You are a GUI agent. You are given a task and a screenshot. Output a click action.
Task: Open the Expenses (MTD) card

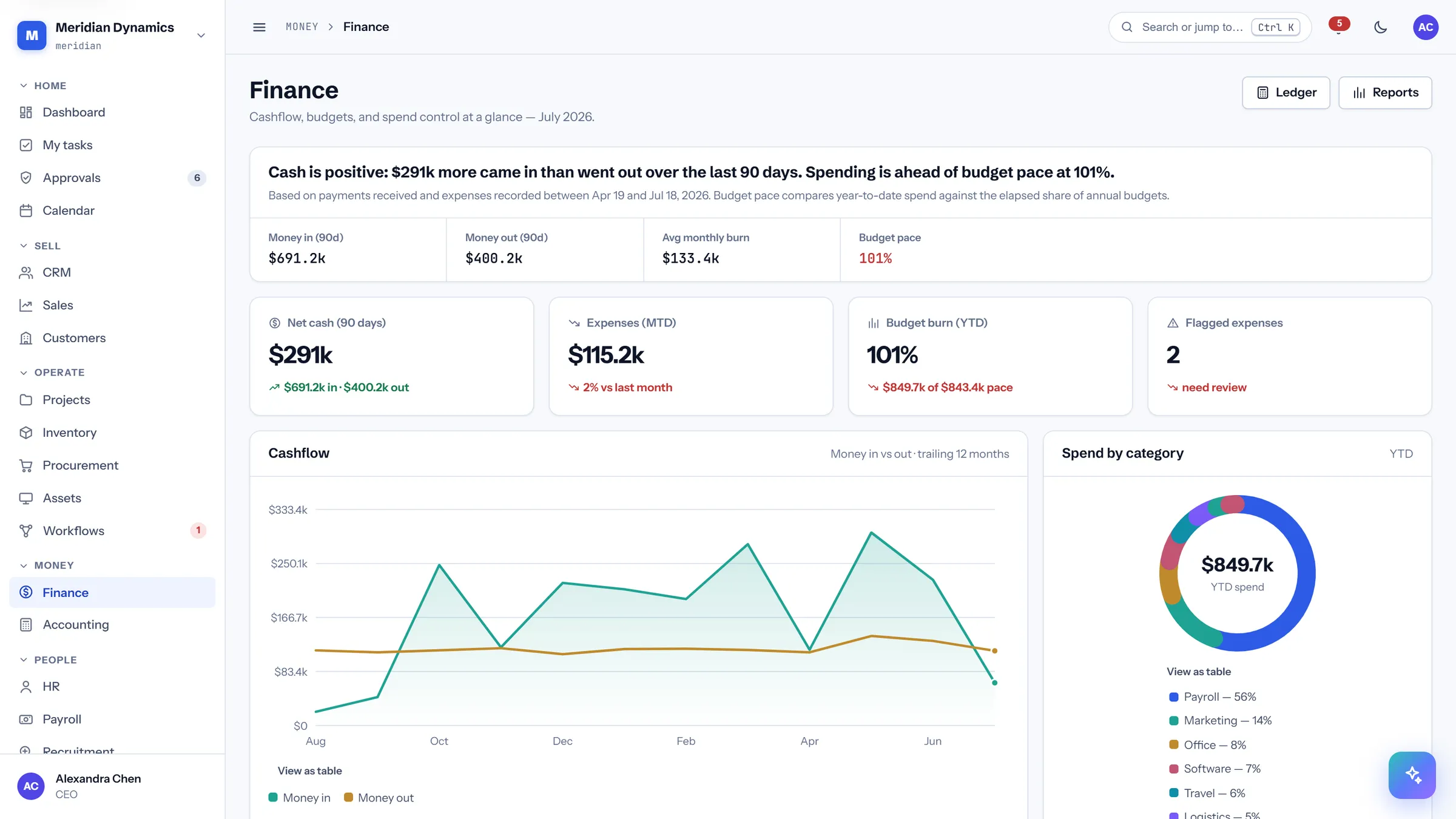[691, 356]
